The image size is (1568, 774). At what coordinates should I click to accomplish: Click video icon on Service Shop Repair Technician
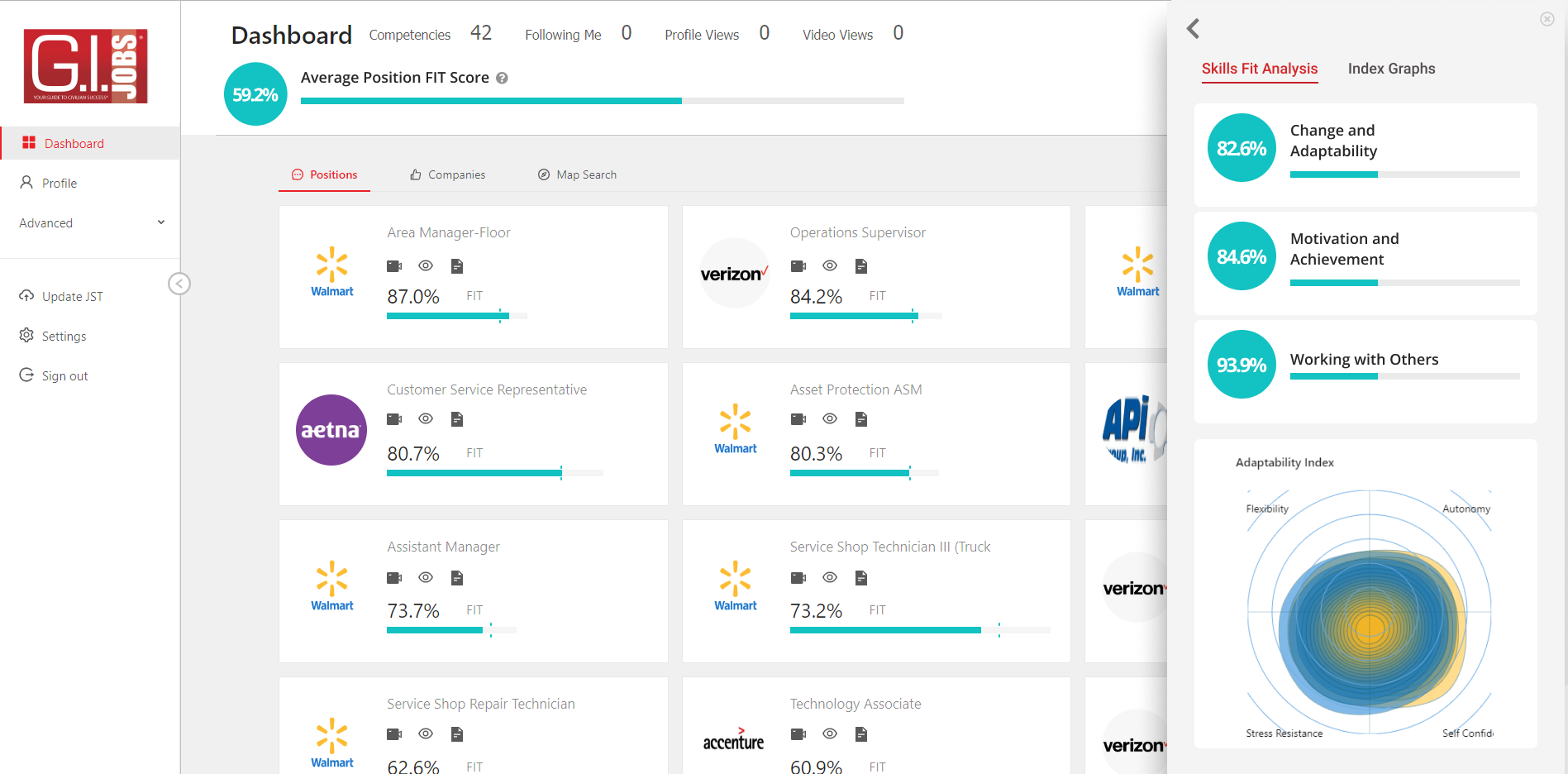click(x=394, y=734)
